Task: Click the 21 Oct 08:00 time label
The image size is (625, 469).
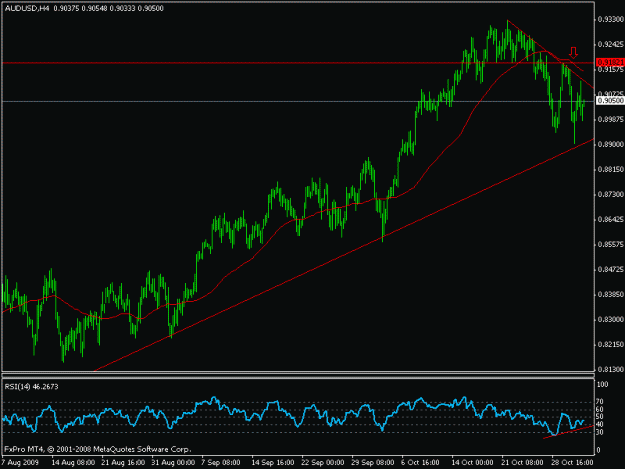Action: [x=522, y=463]
